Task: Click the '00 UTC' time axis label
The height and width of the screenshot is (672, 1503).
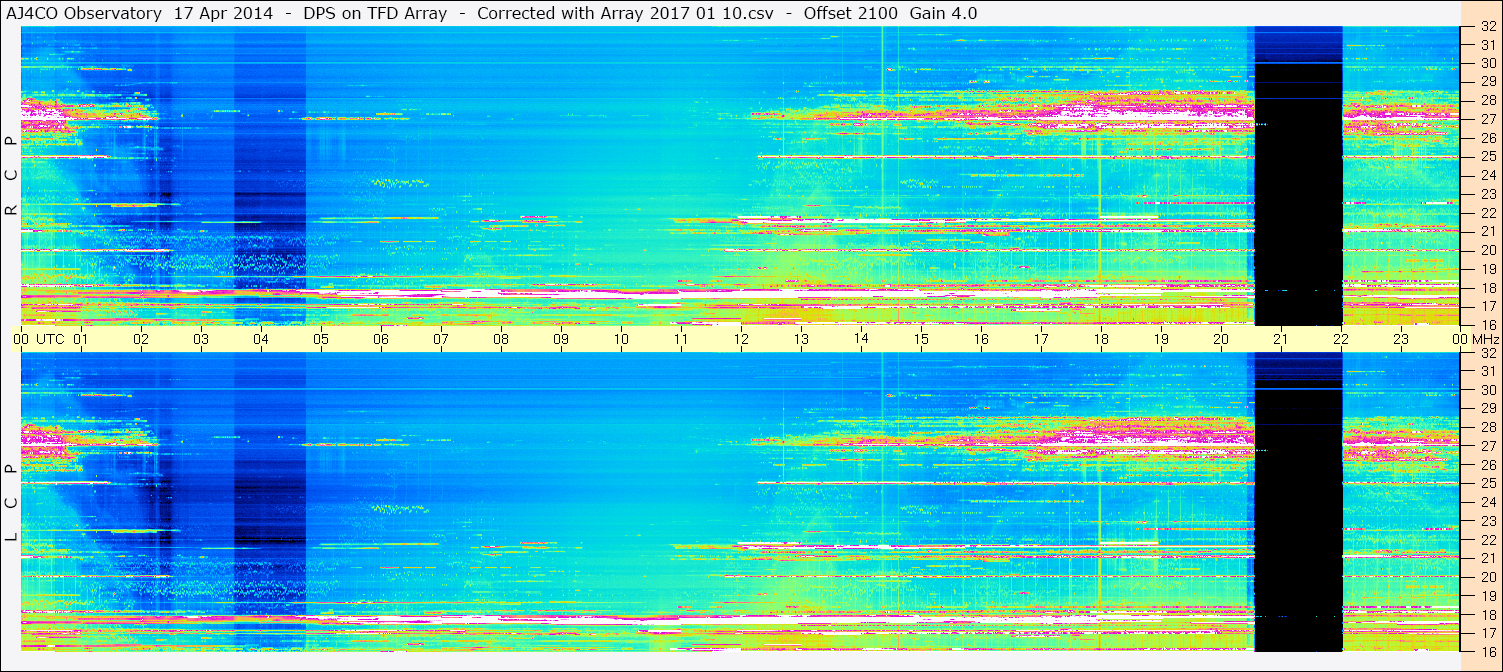Action: (x=39, y=339)
